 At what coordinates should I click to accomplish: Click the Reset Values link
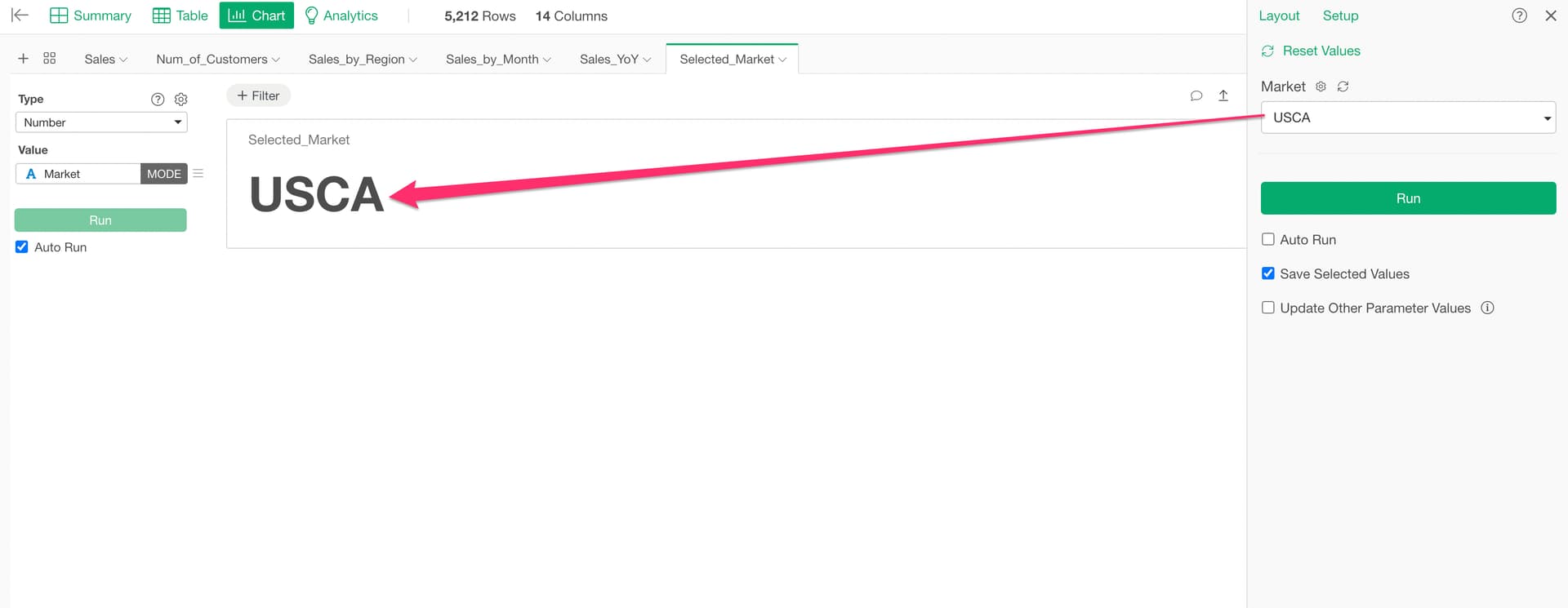click(1321, 51)
